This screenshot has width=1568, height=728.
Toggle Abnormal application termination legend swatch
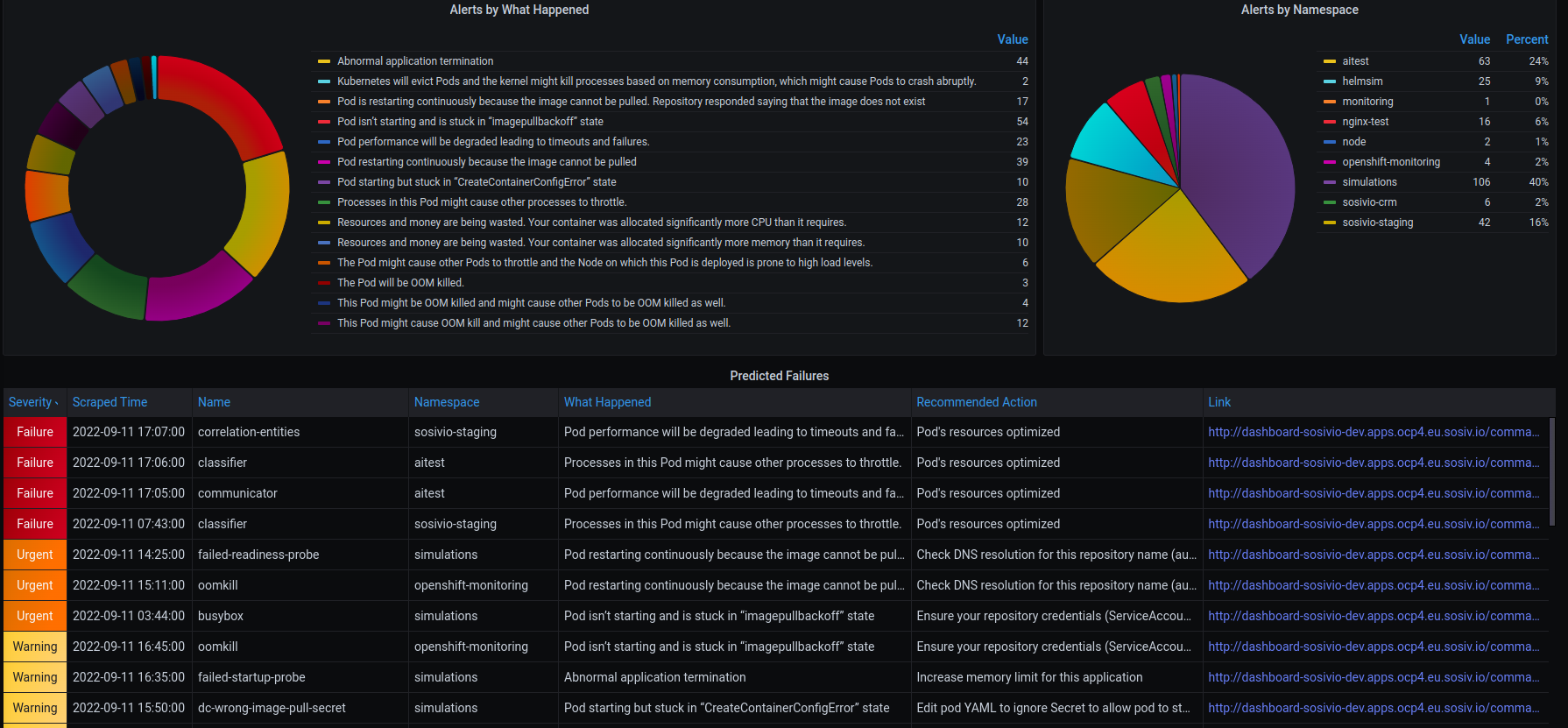point(324,61)
